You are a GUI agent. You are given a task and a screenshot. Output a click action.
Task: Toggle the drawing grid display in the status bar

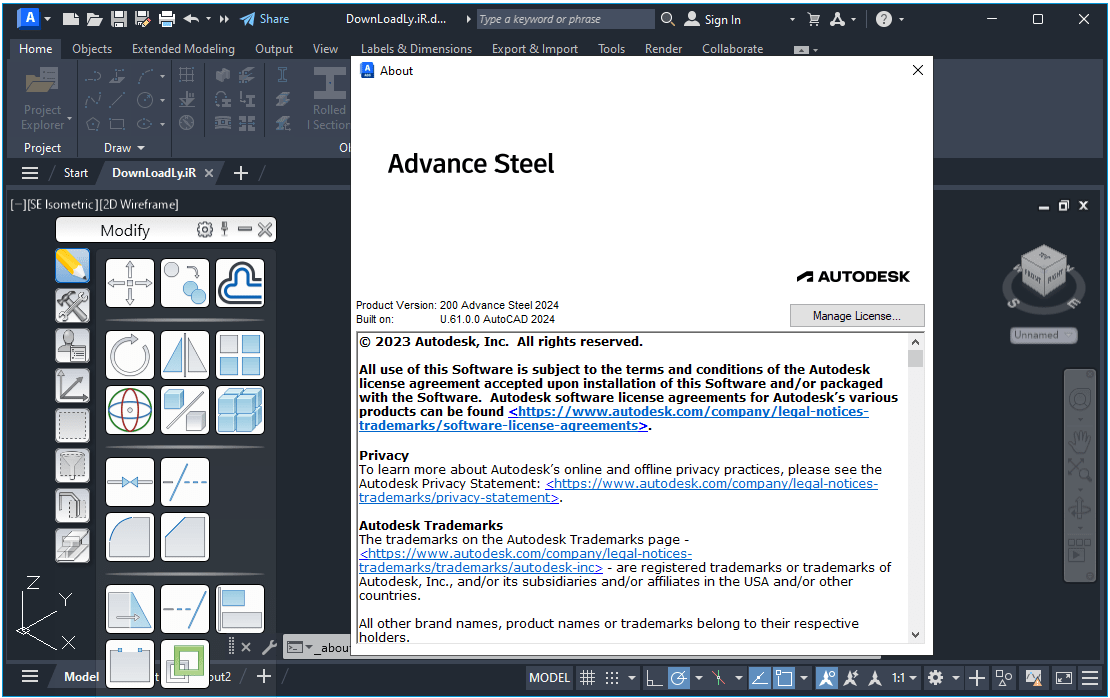[588, 676]
